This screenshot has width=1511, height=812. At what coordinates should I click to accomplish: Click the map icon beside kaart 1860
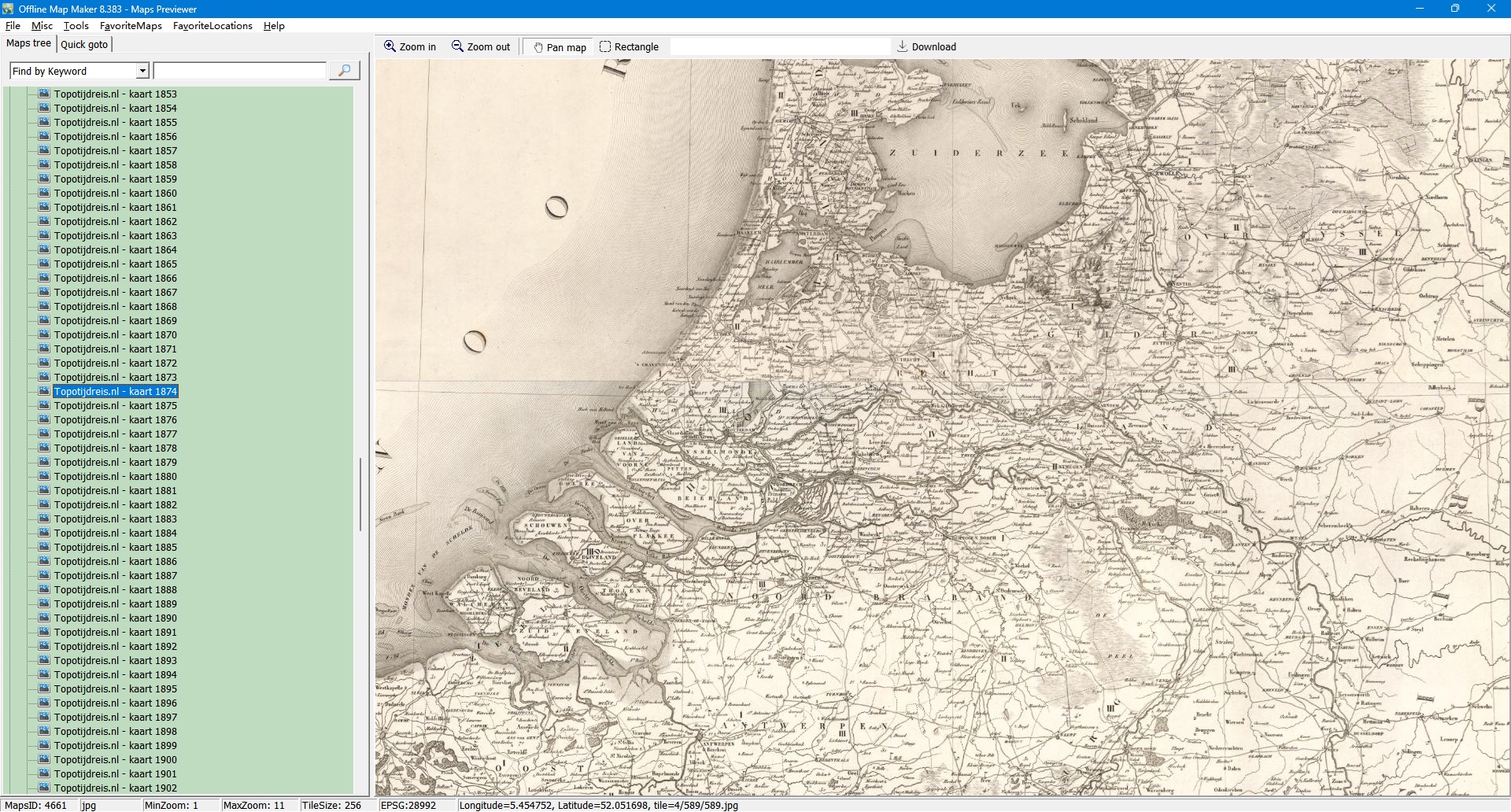click(x=44, y=193)
